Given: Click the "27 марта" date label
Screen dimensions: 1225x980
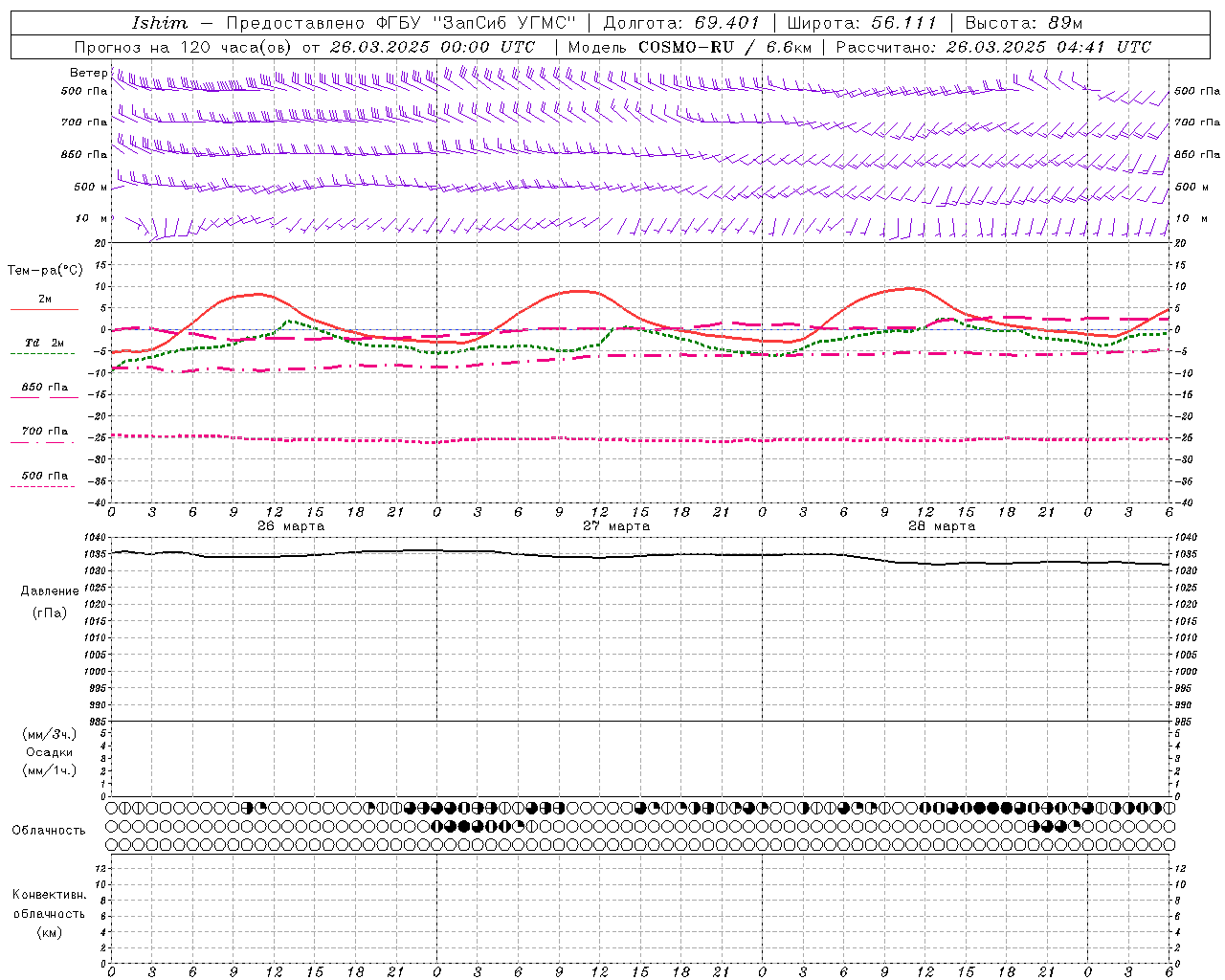Looking at the screenshot, I should pos(616,526).
